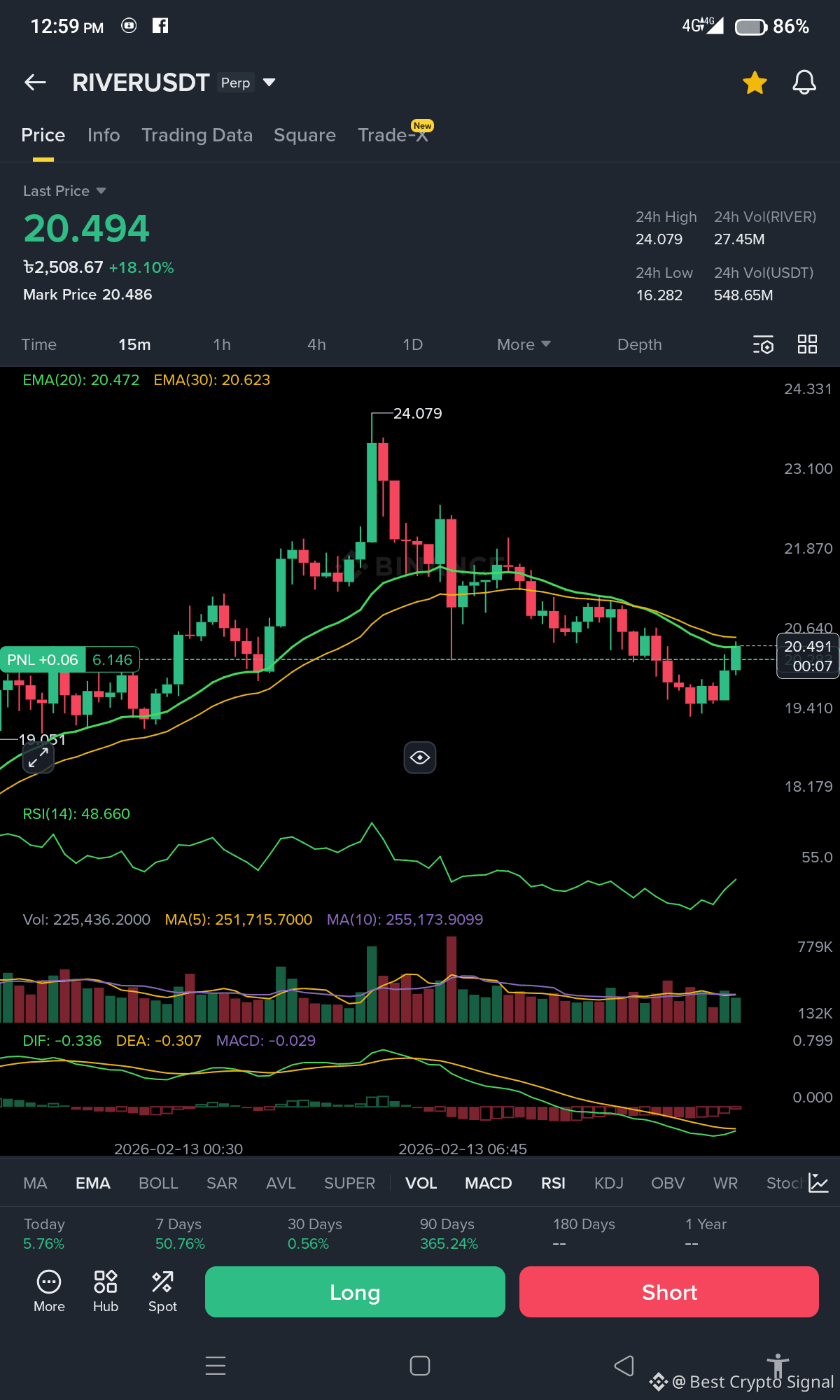
Task: Tap the More menu icon
Action: tap(49, 1292)
